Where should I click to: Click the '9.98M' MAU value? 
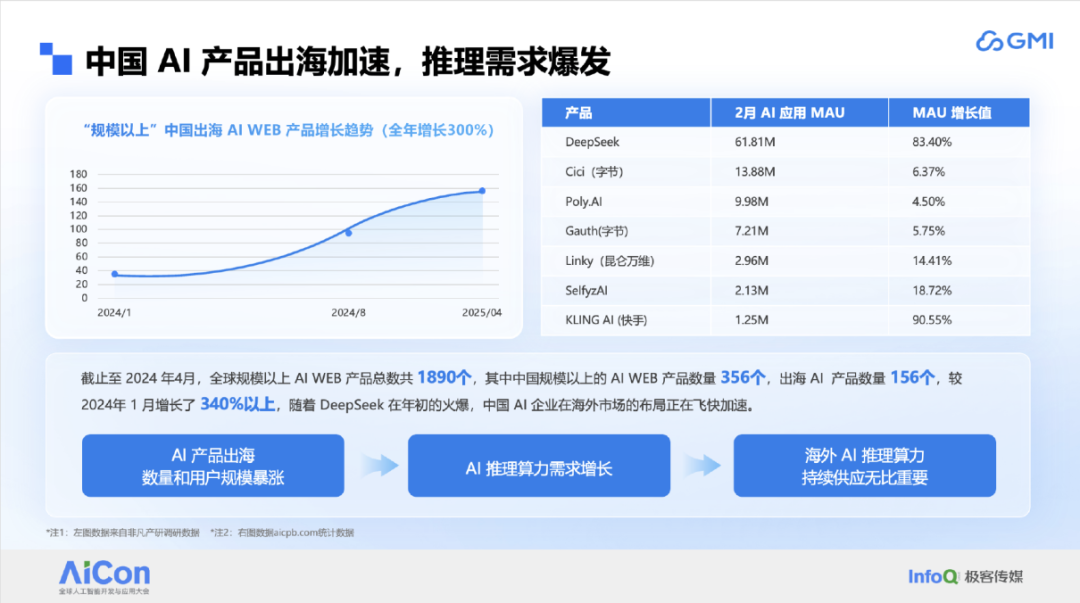coord(751,201)
